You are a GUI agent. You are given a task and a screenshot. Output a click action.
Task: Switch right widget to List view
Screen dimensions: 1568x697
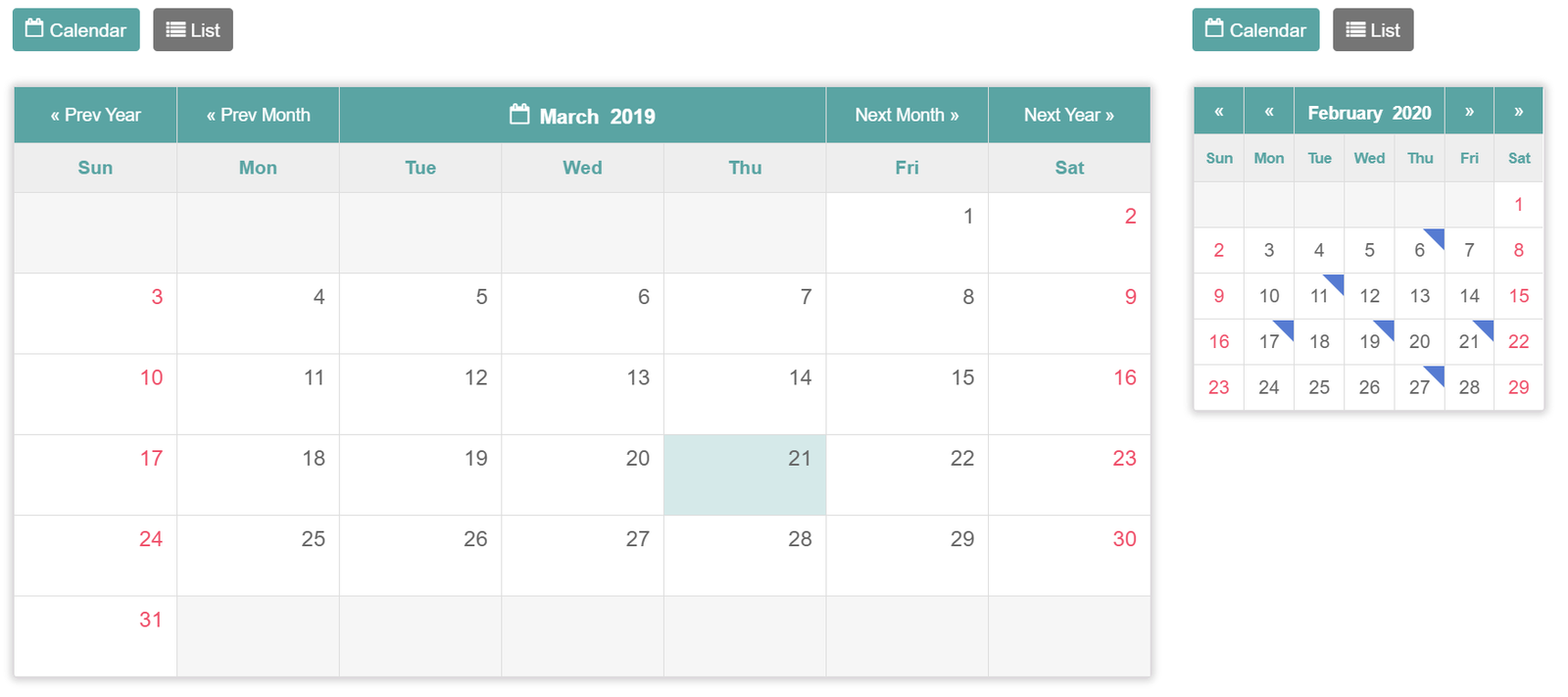(x=1373, y=29)
